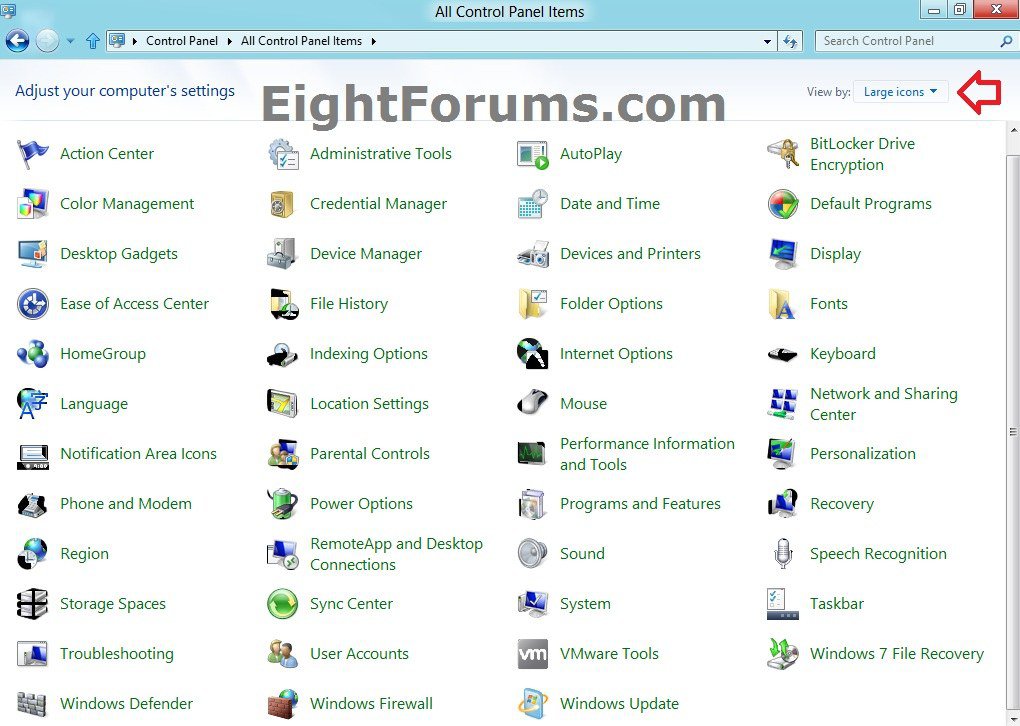
Task: Click the Back navigation button
Action: pyautogui.click(x=17, y=41)
